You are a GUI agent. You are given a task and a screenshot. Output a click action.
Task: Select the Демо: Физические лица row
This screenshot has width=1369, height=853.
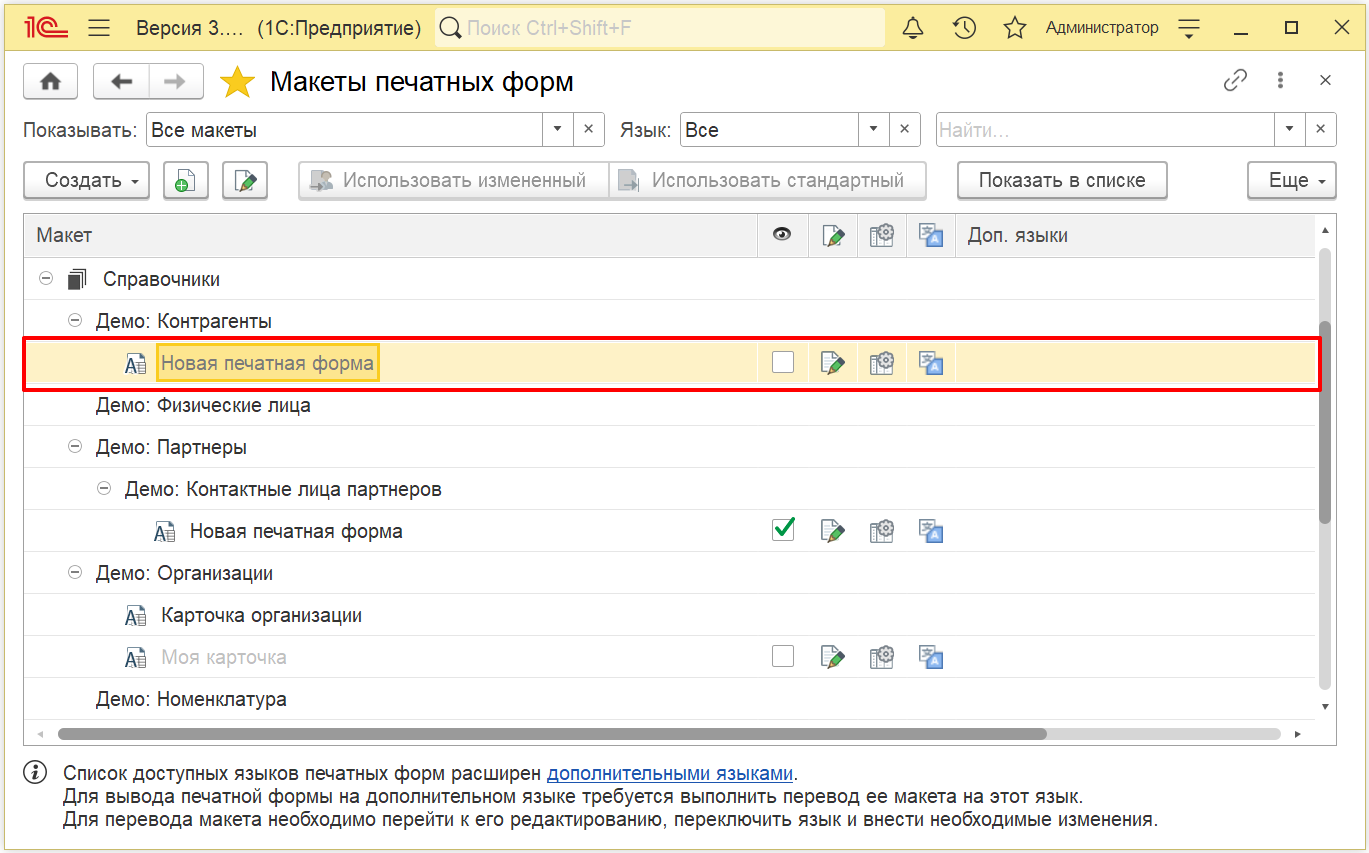(x=670, y=405)
